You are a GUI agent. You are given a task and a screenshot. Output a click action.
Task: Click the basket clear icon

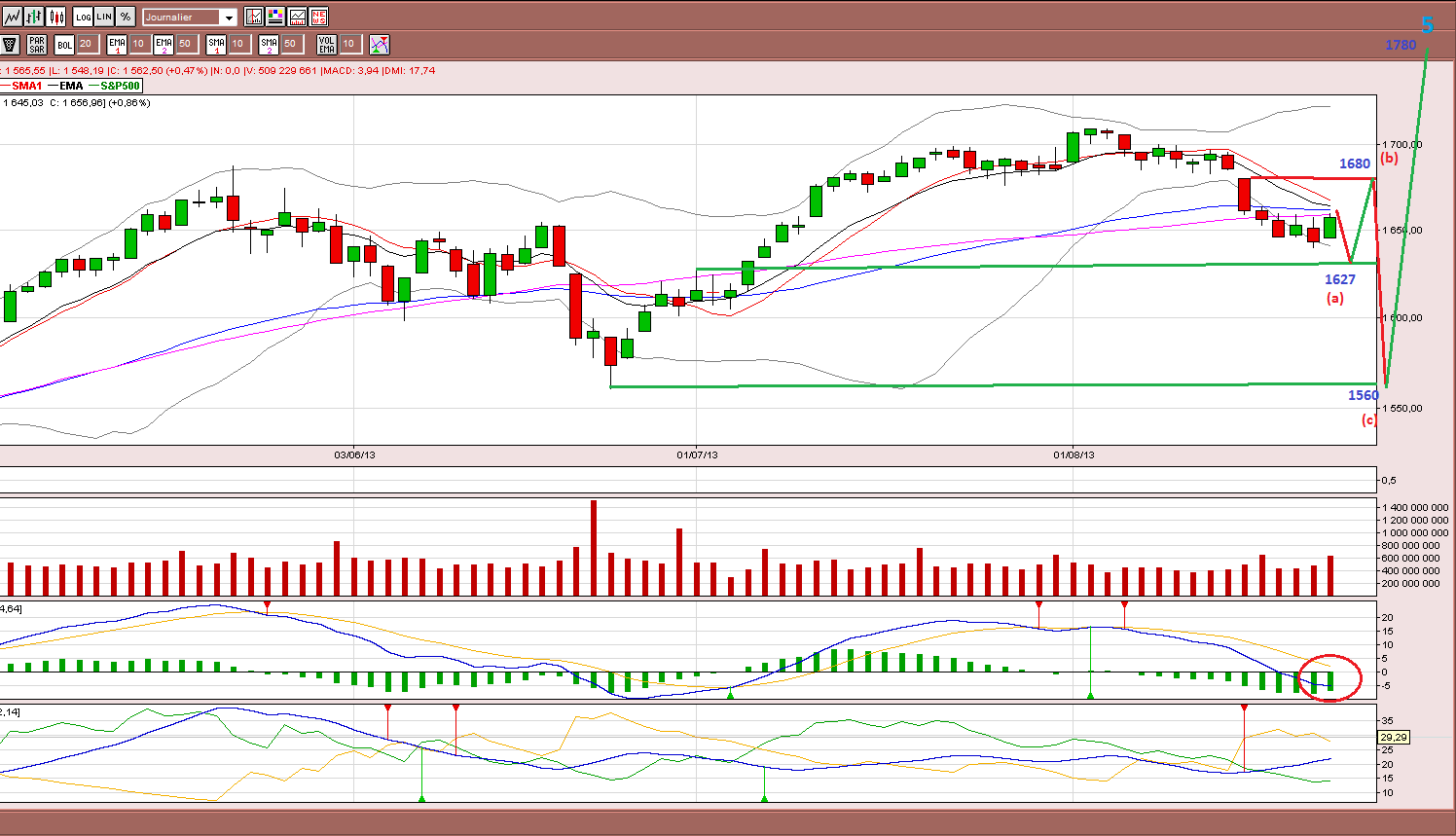[10, 44]
